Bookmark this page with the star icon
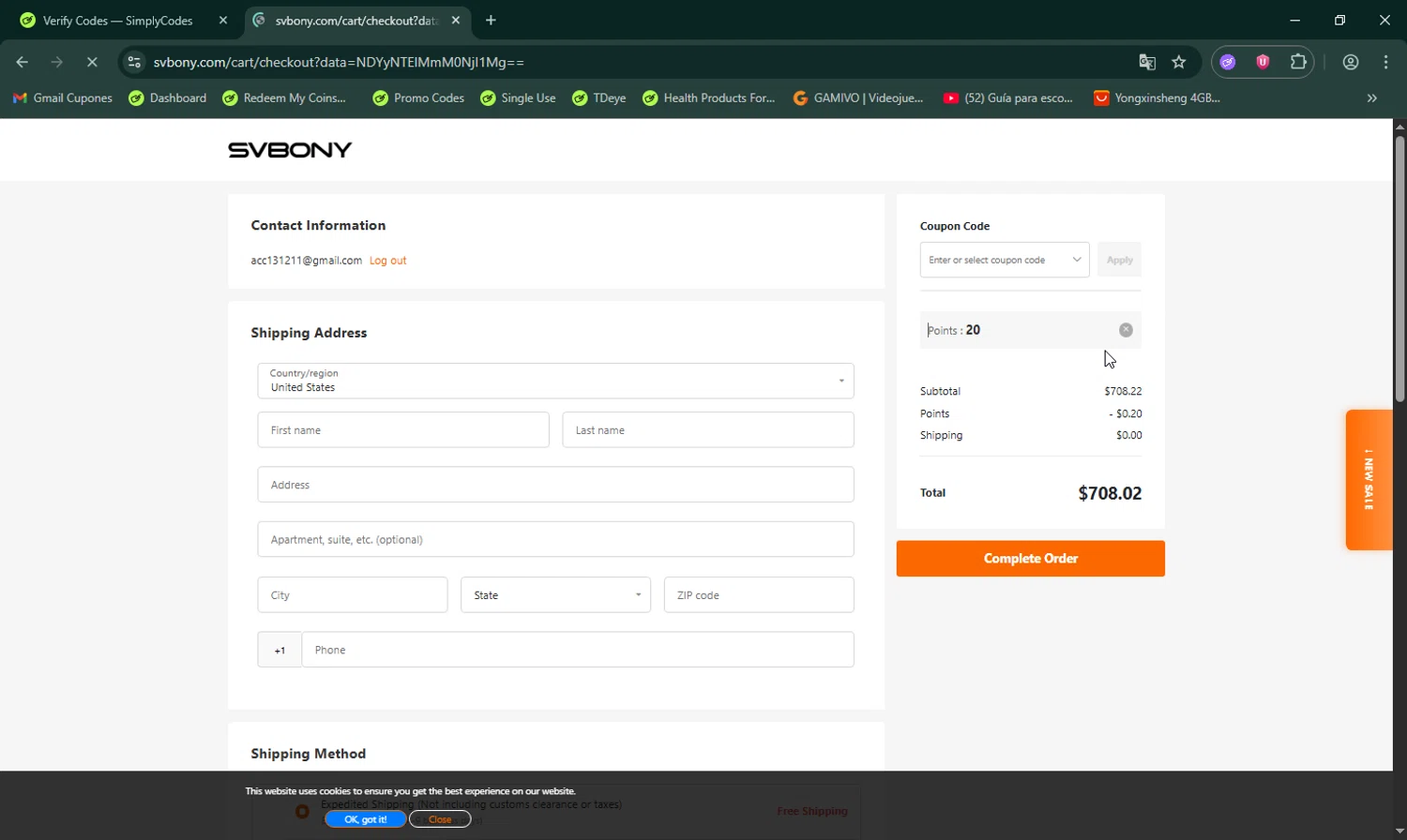 click(1179, 62)
